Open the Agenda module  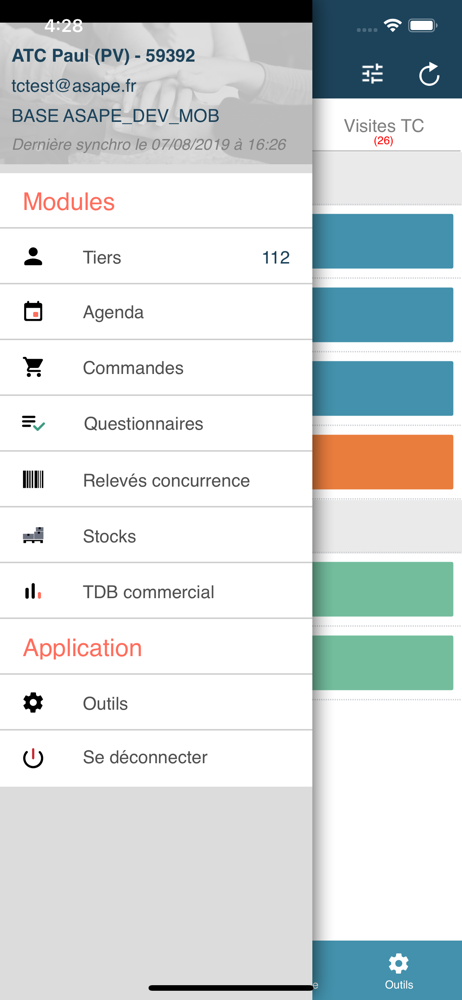(x=156, y=312)
